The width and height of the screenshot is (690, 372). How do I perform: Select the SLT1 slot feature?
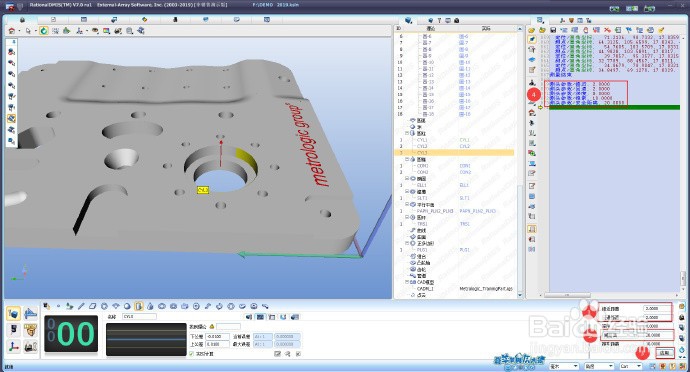tap(422, 198)
